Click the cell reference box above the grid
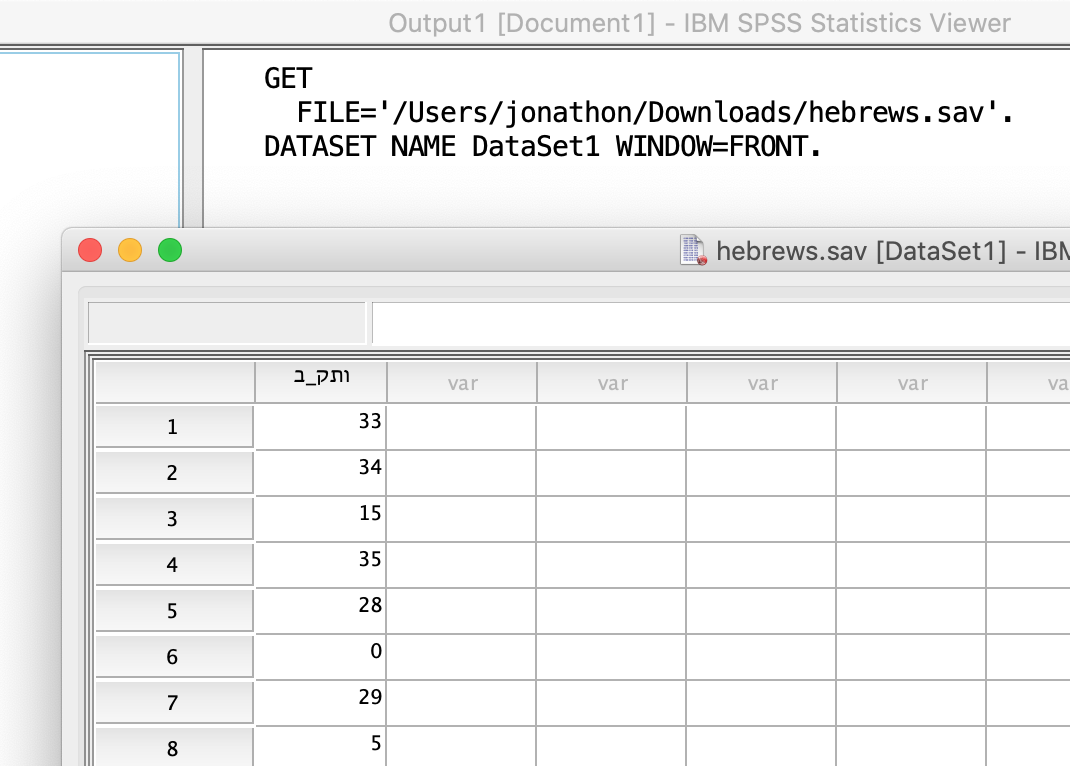 point(225,322)
